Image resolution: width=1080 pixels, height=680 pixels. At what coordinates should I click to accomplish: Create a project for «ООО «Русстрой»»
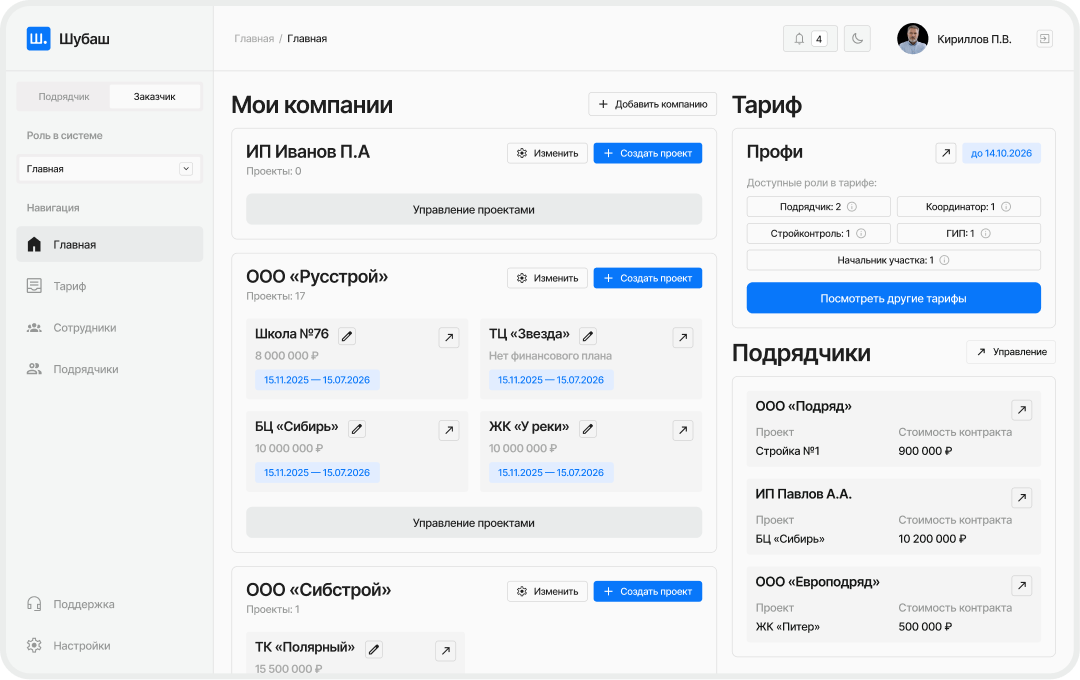(647, 277)
